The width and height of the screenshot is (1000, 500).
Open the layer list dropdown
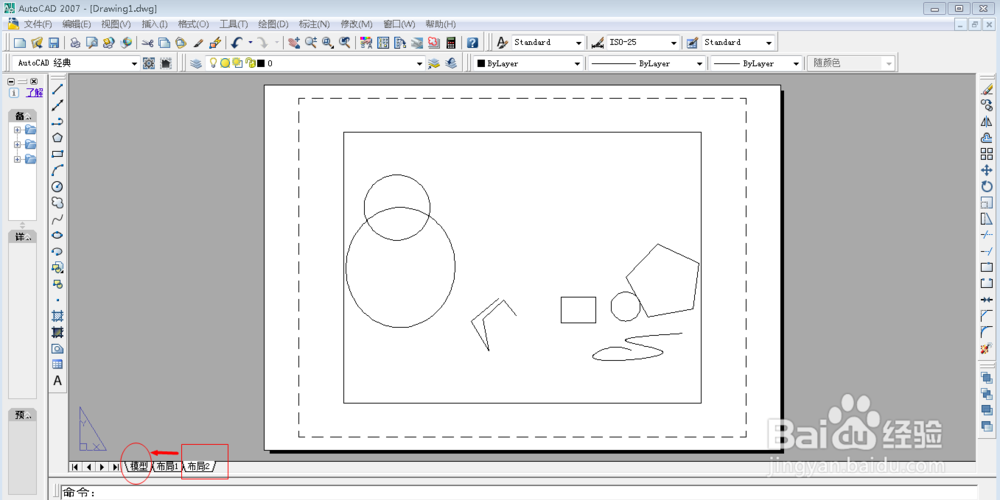pos(420,64)
